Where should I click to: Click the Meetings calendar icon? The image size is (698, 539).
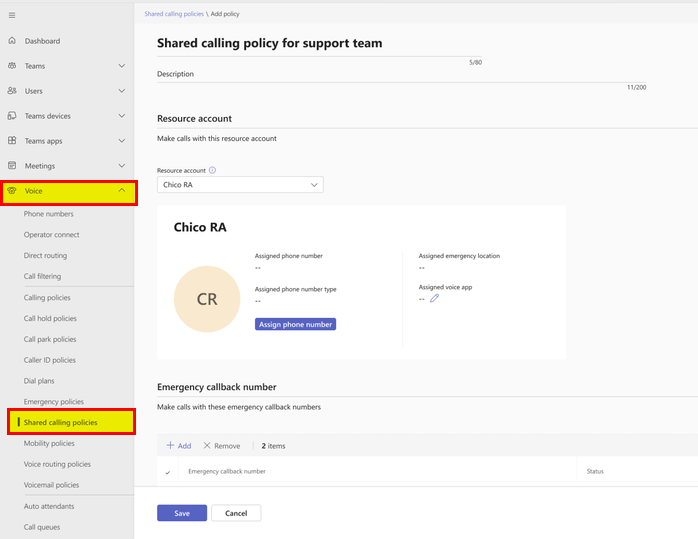tap(12, 166)
